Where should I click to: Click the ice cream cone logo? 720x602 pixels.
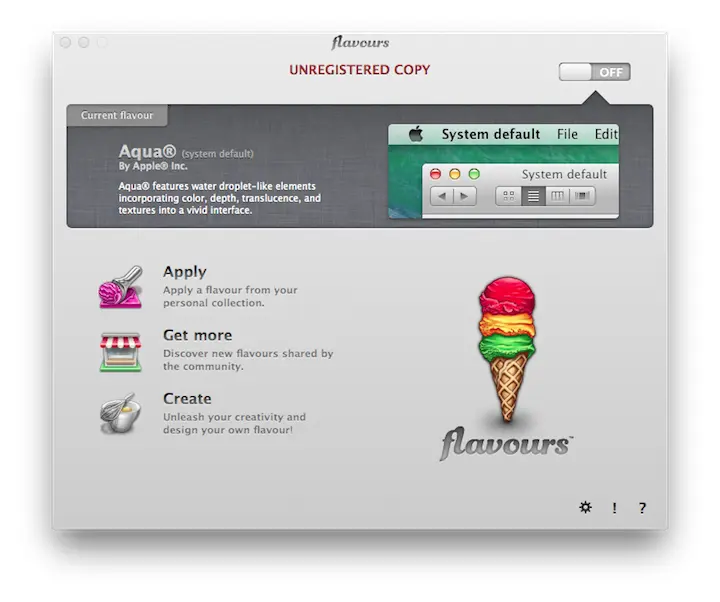[x=507, y=349]
